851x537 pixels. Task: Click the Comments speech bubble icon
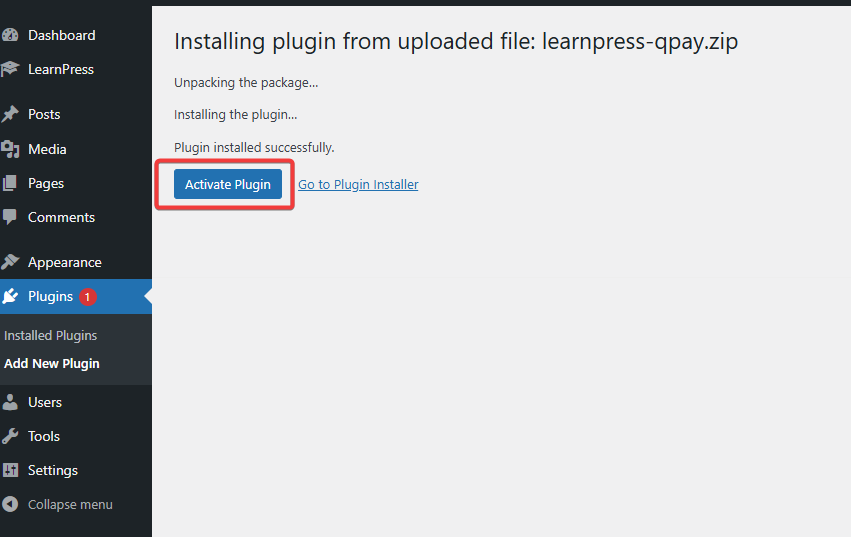(x=10, y=217)
